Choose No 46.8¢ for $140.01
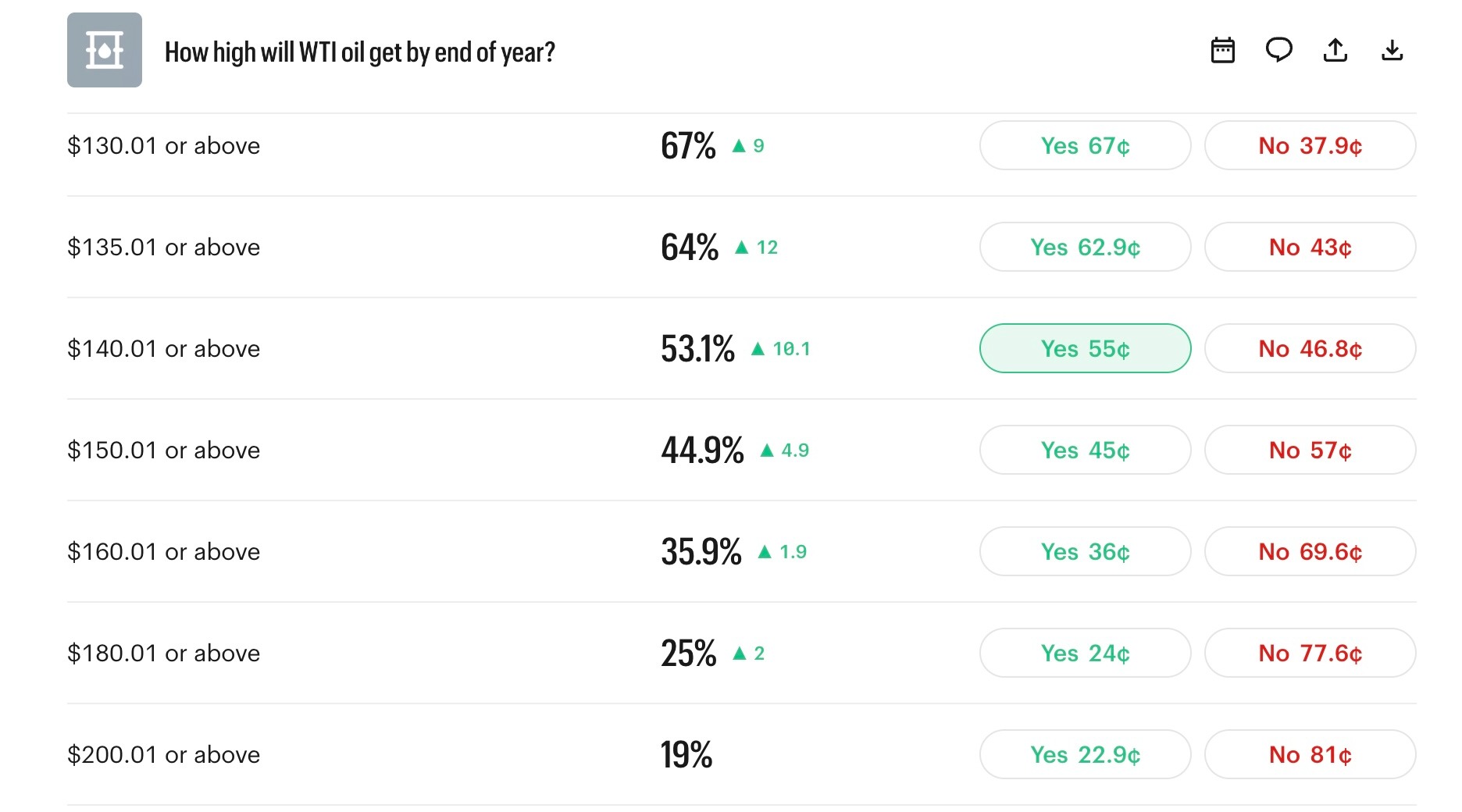The image size is (1462, 812). click(1310, 349)
